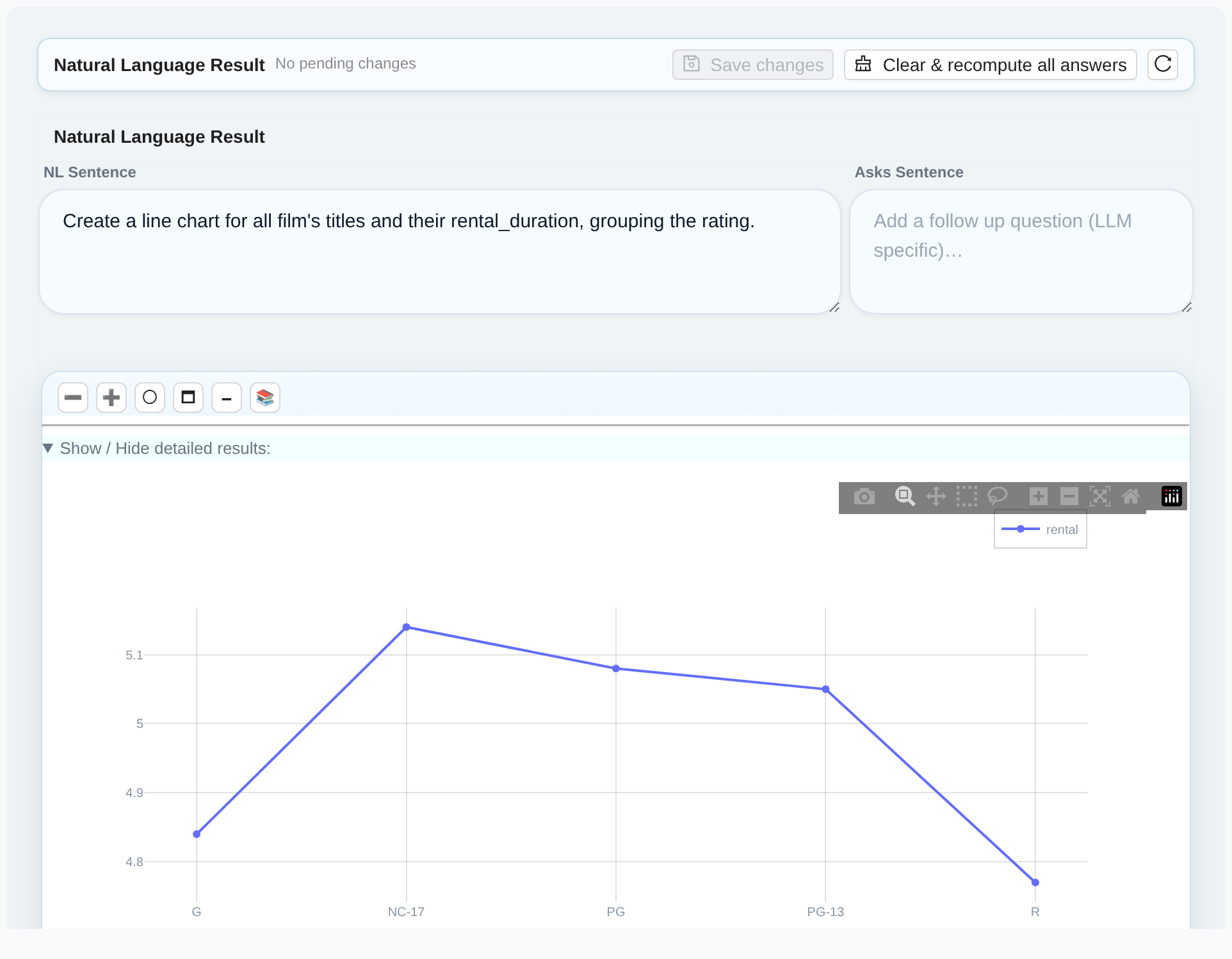Viewport: 1232px width, 959px height.
Task: Choose the Lasso Select tool
Action: (x=998, y=496)
